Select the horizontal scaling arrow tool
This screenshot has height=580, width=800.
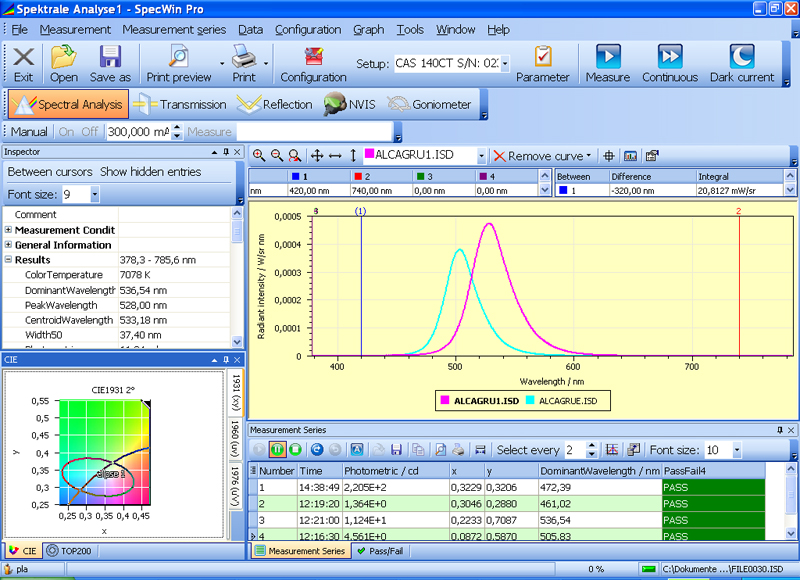[x=335, y=156]
